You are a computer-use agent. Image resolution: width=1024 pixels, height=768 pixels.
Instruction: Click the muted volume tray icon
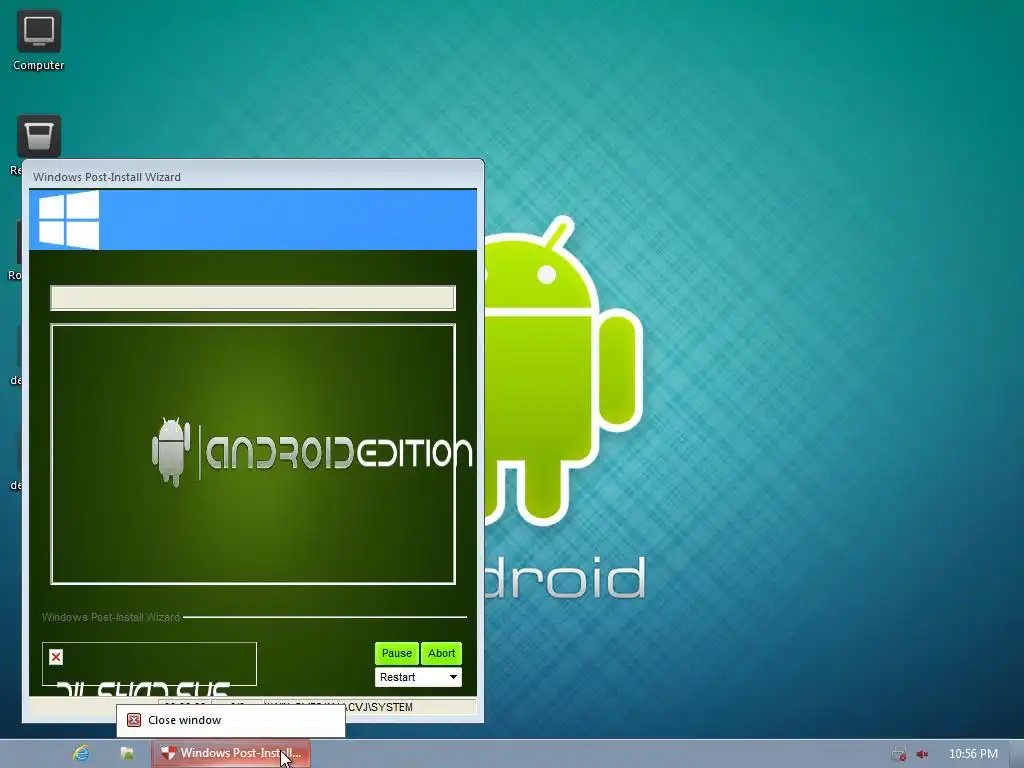(x=922, y=754)
